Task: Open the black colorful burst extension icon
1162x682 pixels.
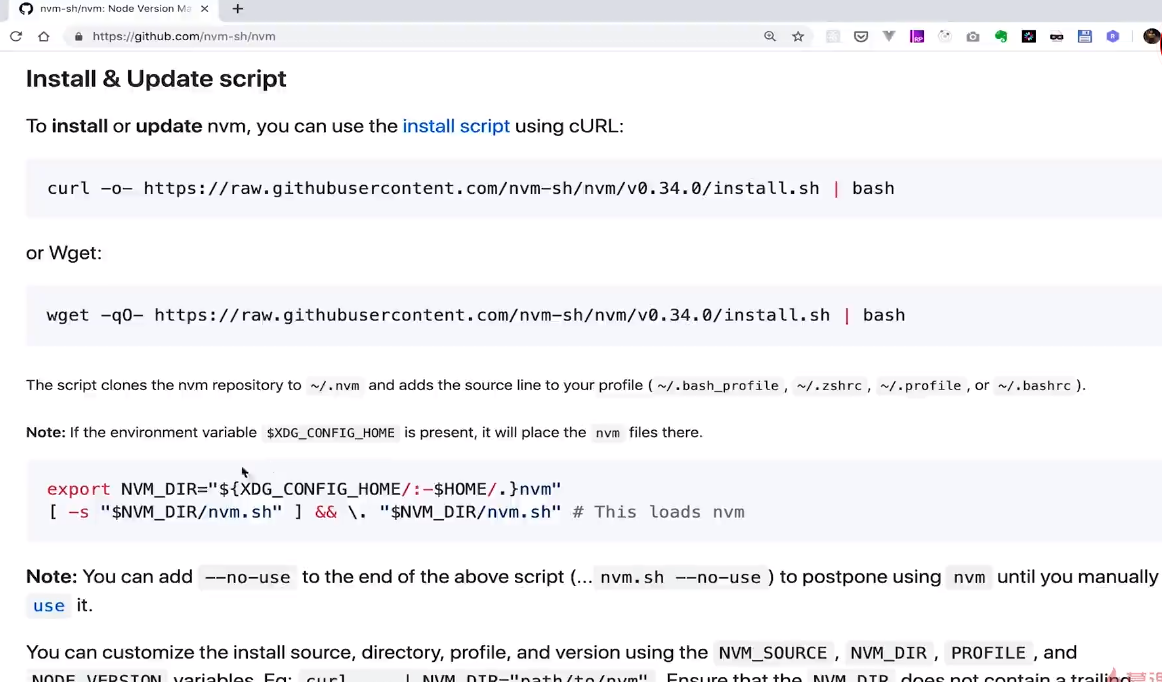Action: 1029,36
